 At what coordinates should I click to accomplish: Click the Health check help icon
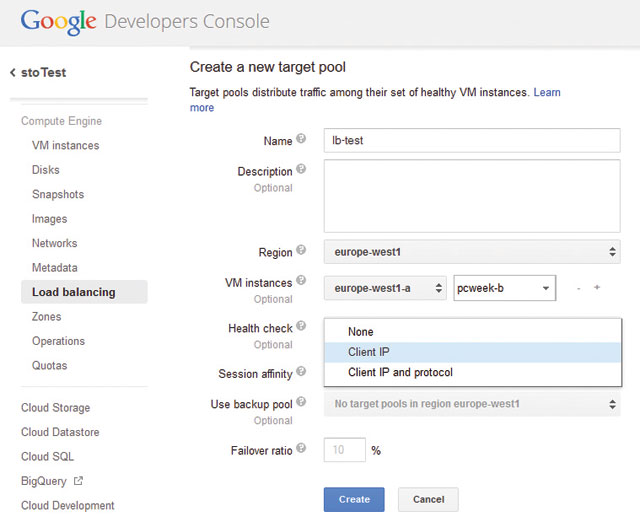[301, 325]
